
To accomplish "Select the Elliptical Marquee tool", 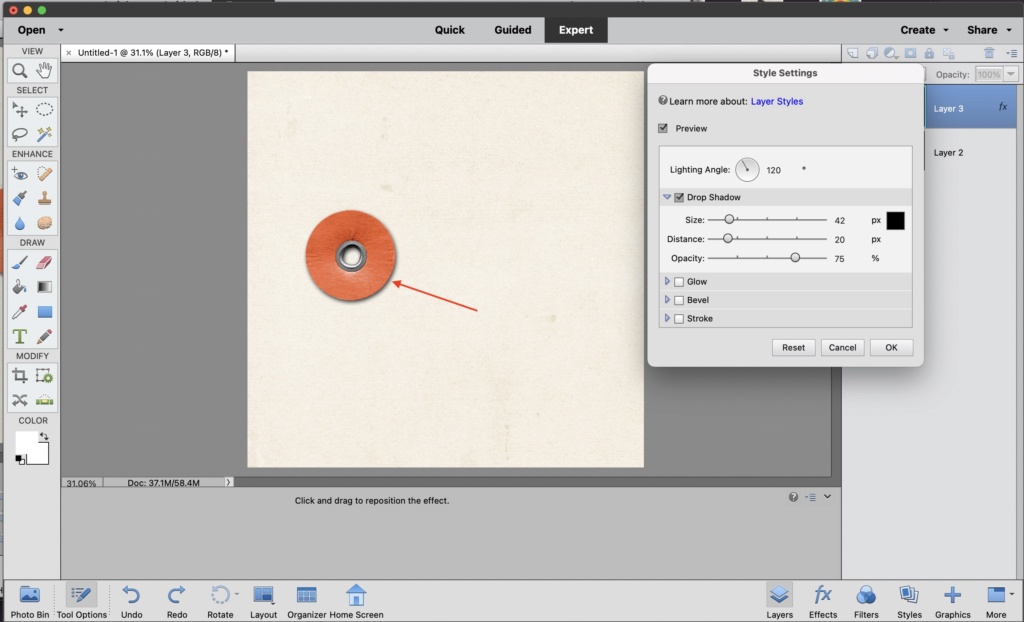I will [44, 110].
